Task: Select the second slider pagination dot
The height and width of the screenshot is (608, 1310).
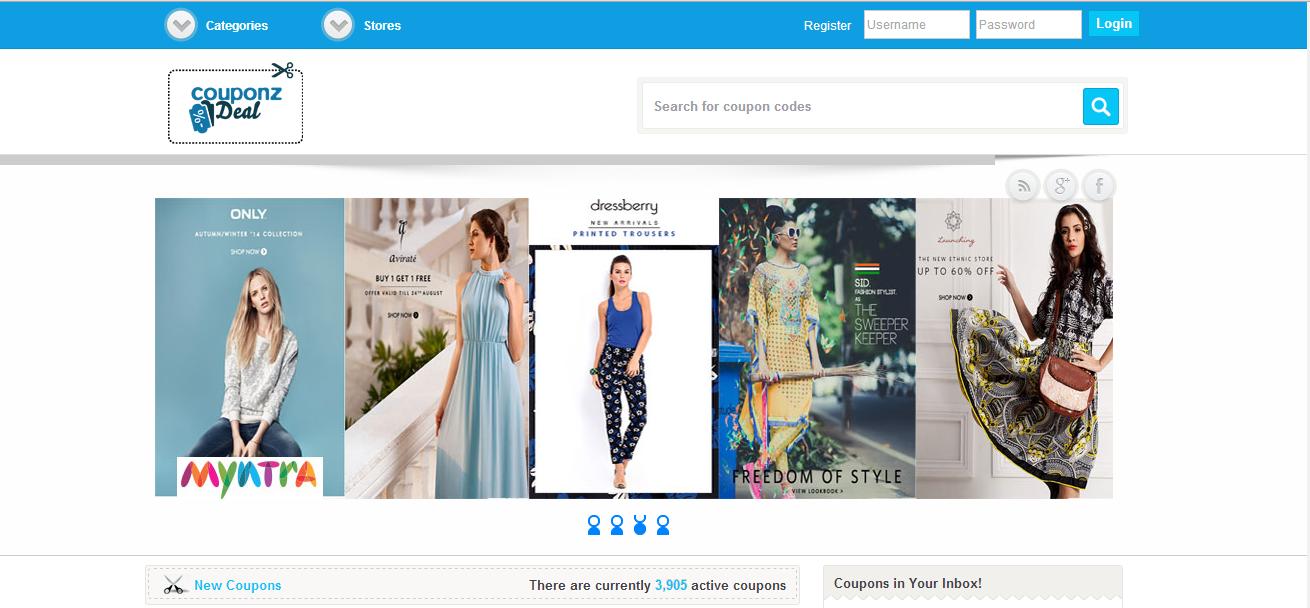Action: click(617, 525)
